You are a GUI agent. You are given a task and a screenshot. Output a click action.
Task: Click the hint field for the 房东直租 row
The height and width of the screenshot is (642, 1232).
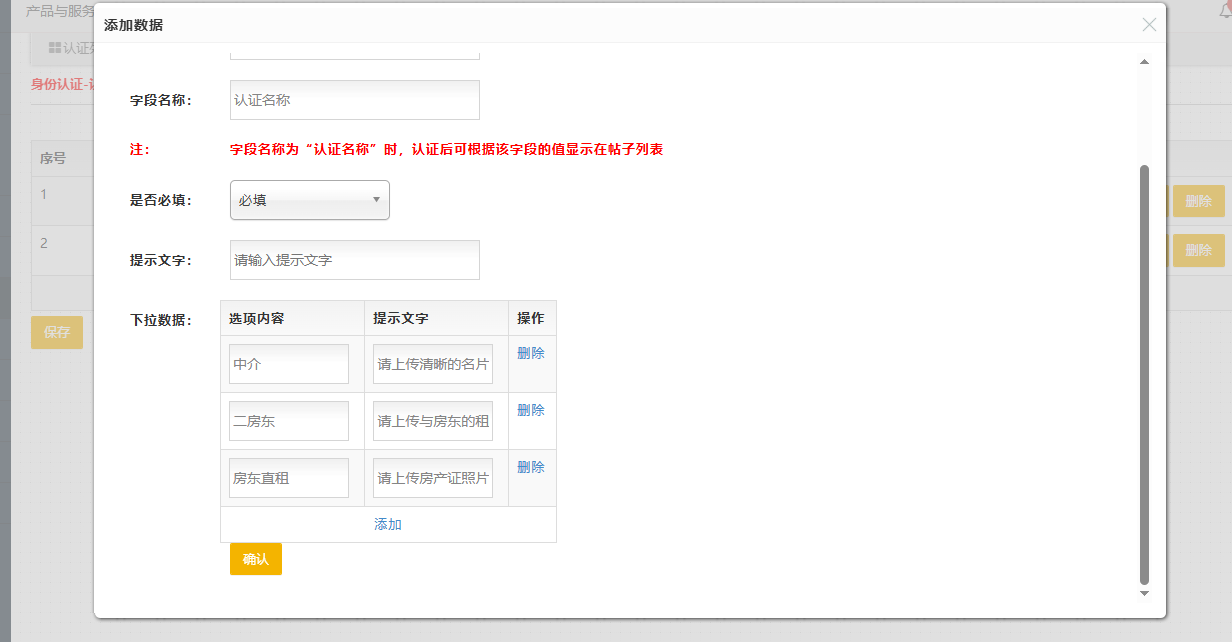tap(432, 478)
